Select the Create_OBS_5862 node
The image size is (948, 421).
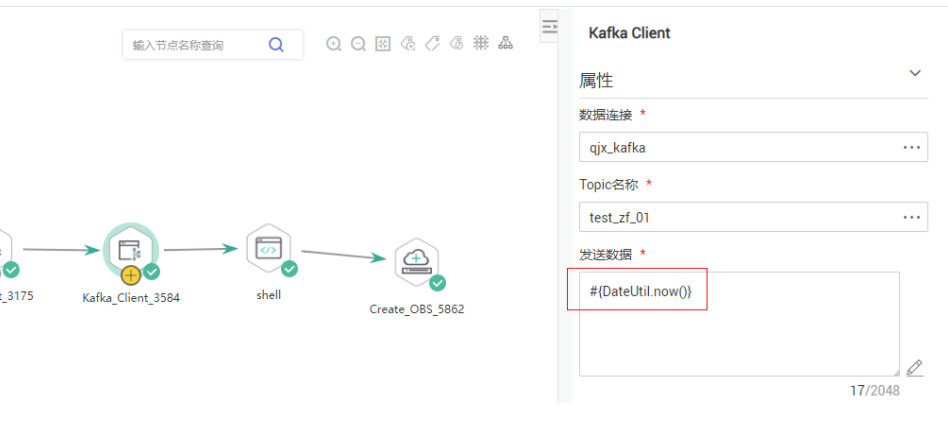pos(416,261)
